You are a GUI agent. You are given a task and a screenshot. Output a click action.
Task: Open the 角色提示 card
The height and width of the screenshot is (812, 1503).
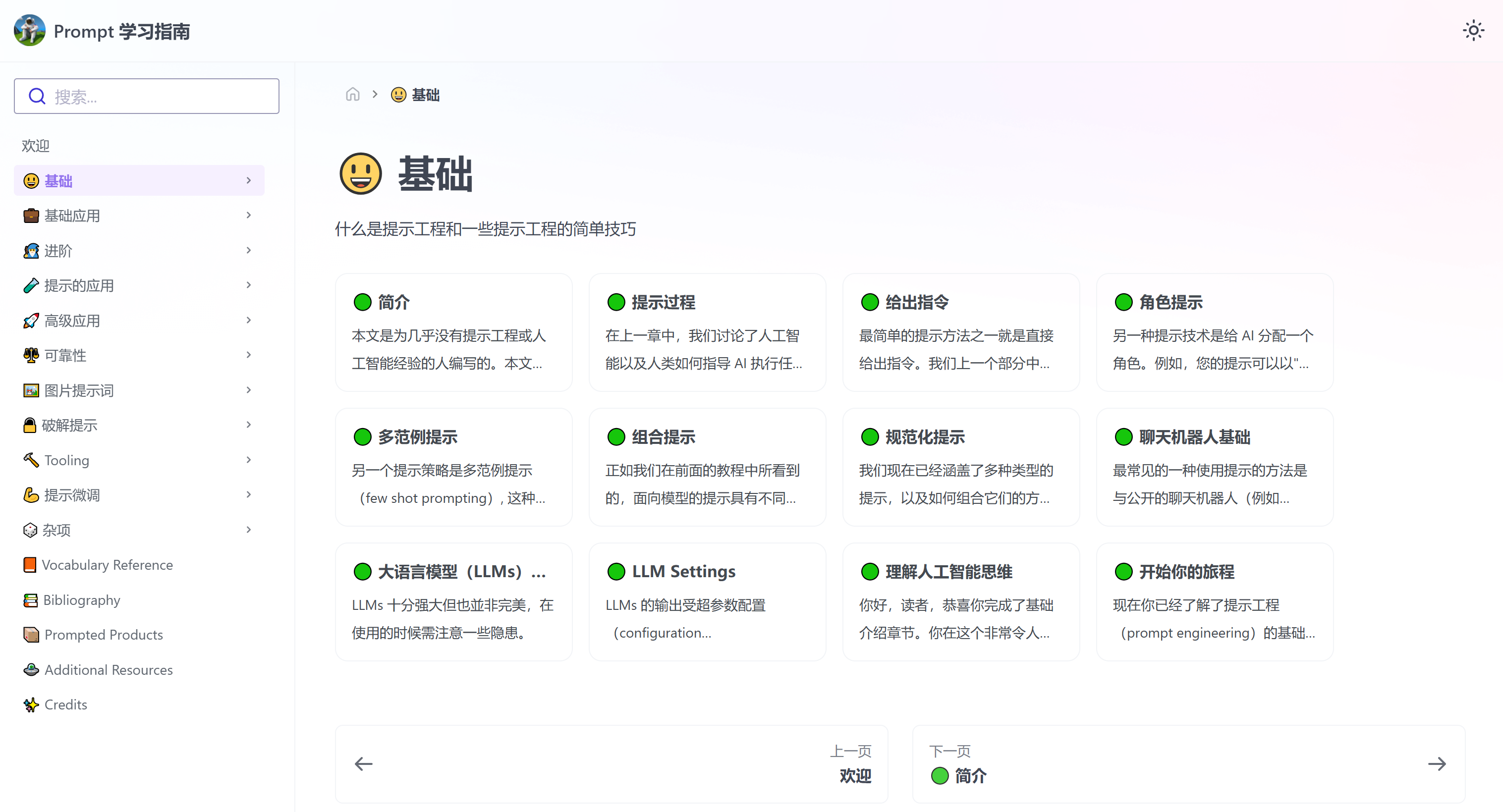[1214, 332]
